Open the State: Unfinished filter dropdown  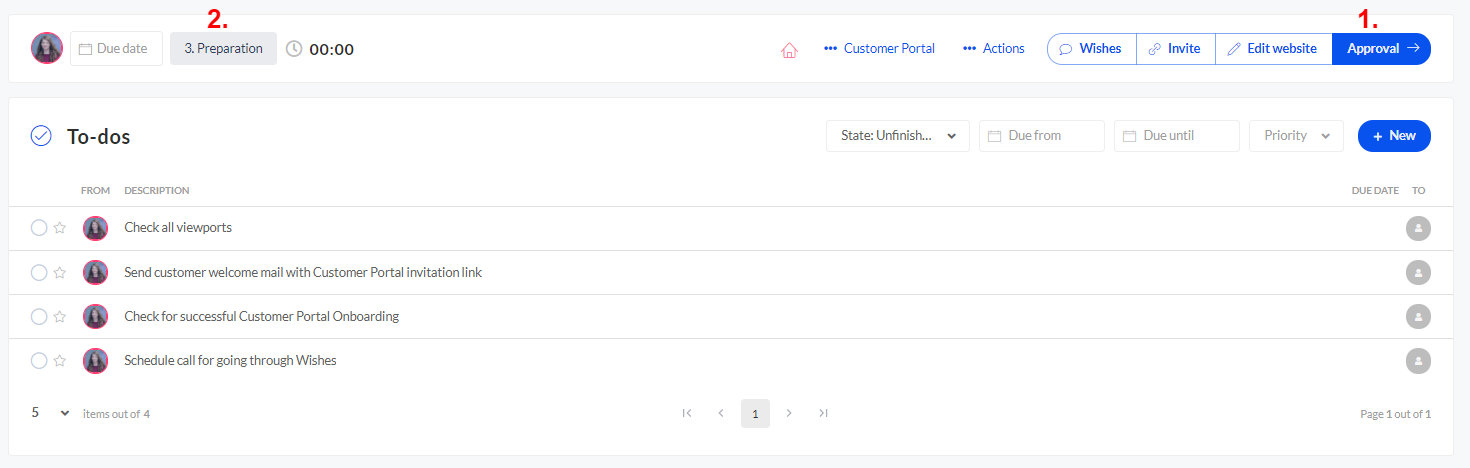pyautogui.click(x=897, y=136)
